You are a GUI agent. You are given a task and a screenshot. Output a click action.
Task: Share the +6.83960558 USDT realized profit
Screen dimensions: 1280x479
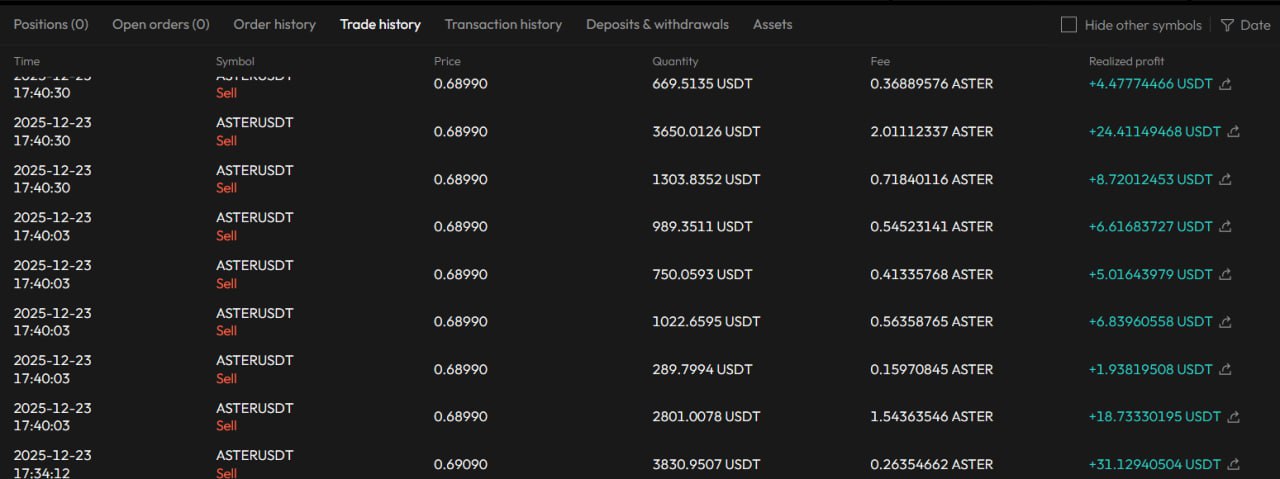[x=1226, y=321]
